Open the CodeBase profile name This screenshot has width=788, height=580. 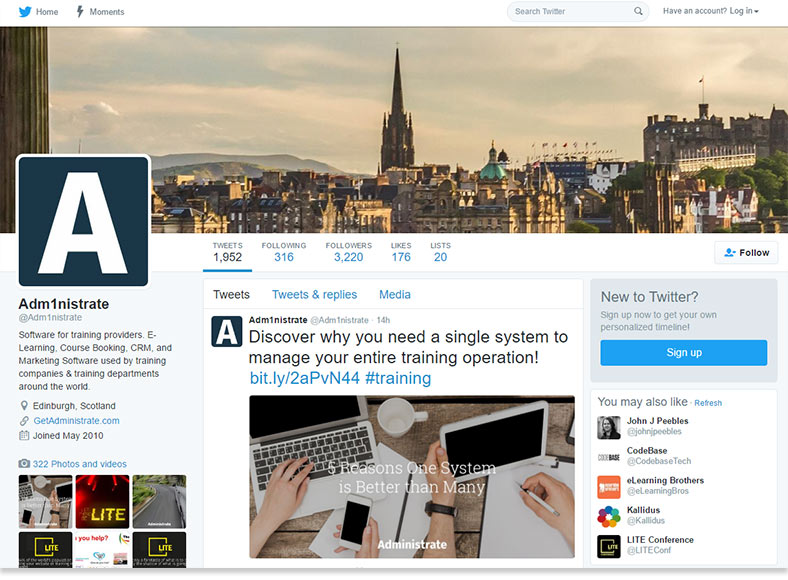[647, 450]
